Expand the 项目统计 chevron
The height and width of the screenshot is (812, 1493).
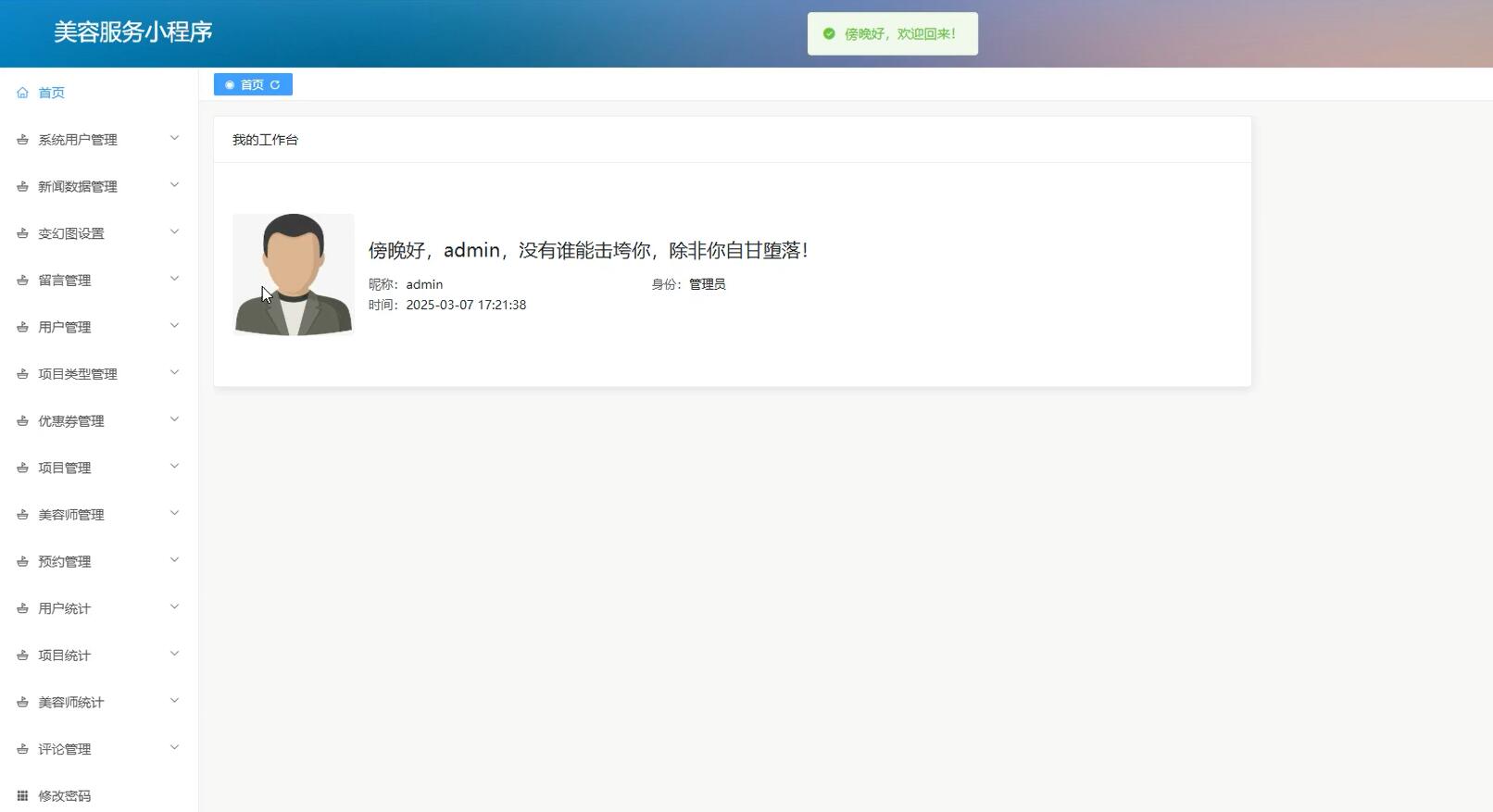[x=174, y=655]
